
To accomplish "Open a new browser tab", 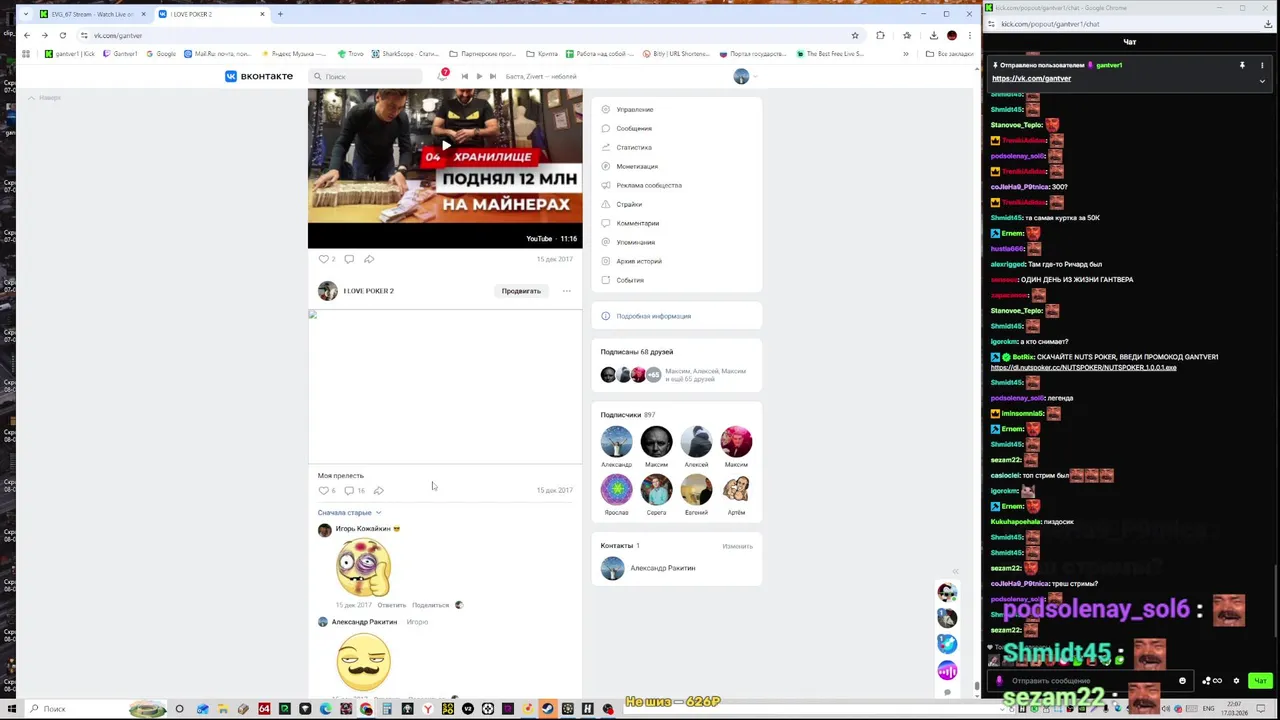I will tap(280, 14).
